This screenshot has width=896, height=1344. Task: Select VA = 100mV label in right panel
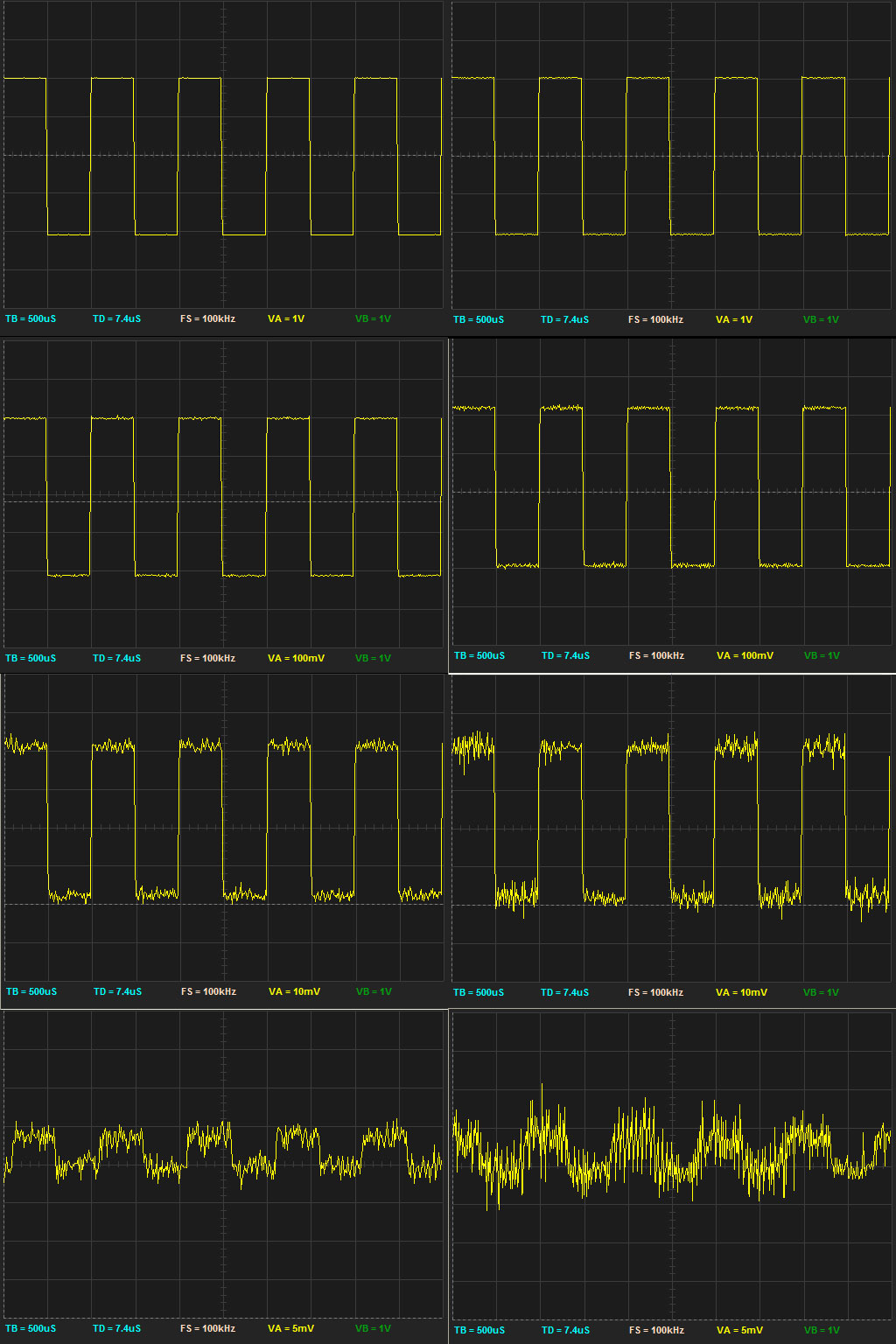coord(745,655)
